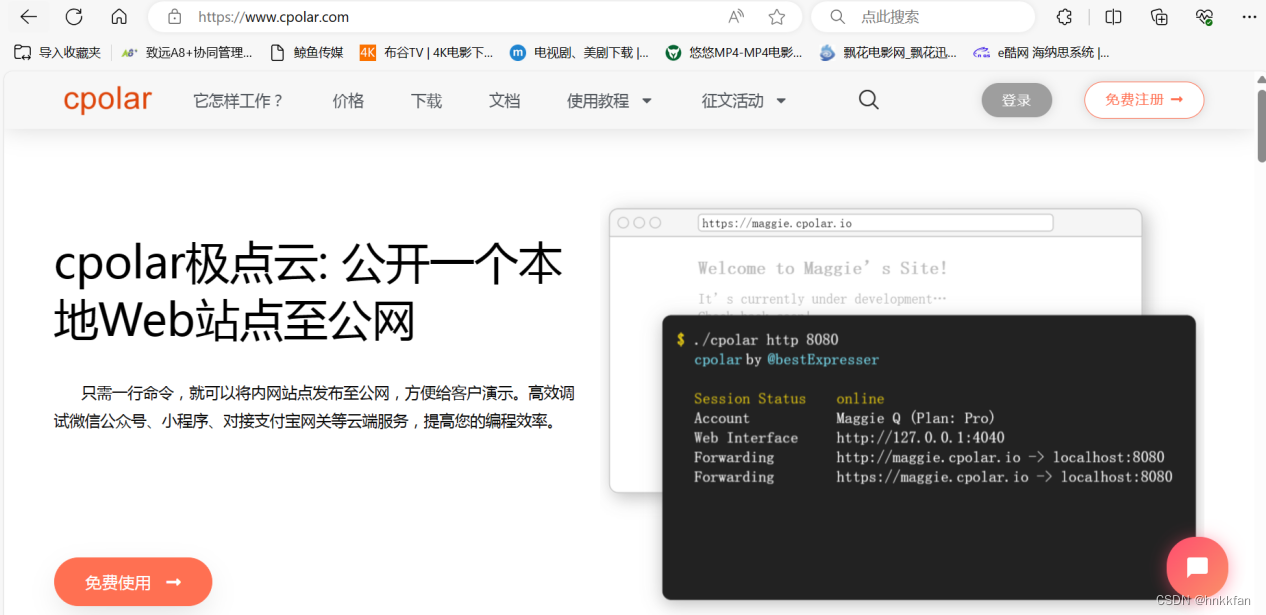Click the magnifier icon in browser search box
The image size is (1266, 615).
(838, 17)
